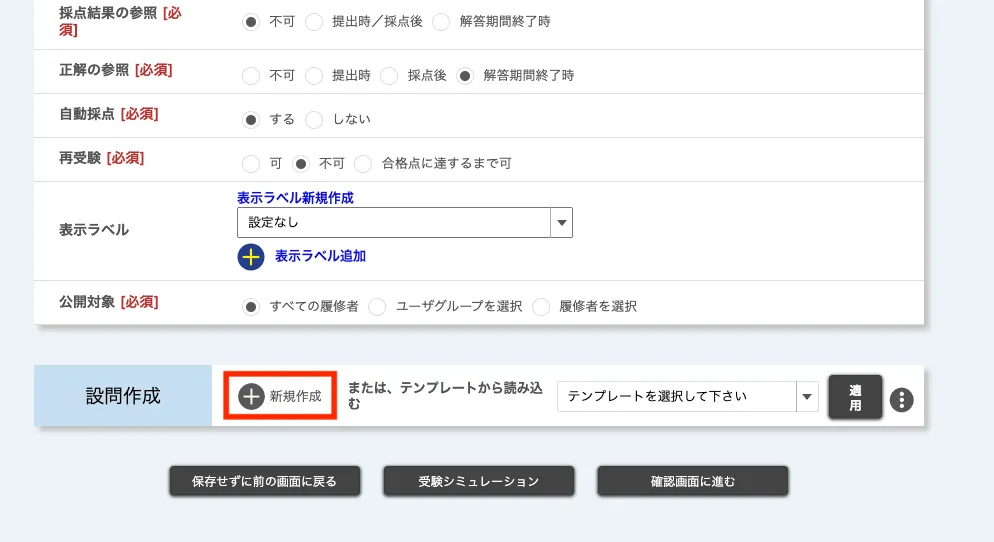Select ユーザグループを選択 for 公開対象
994x542 pixels.
[377, 306]
